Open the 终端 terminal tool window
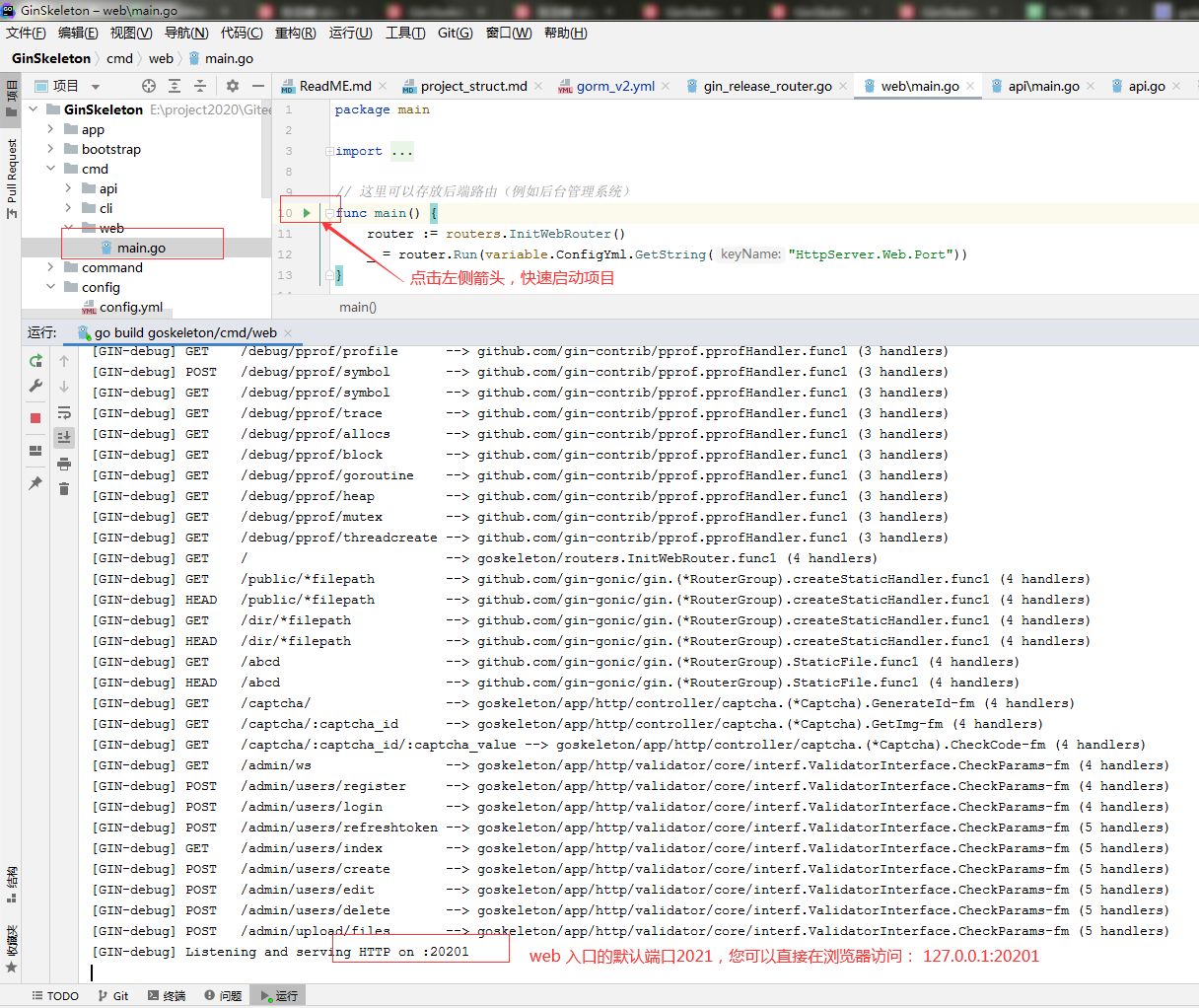Image resolution: width=1199 pixels, height=1008 pixels. click(167, 995)
